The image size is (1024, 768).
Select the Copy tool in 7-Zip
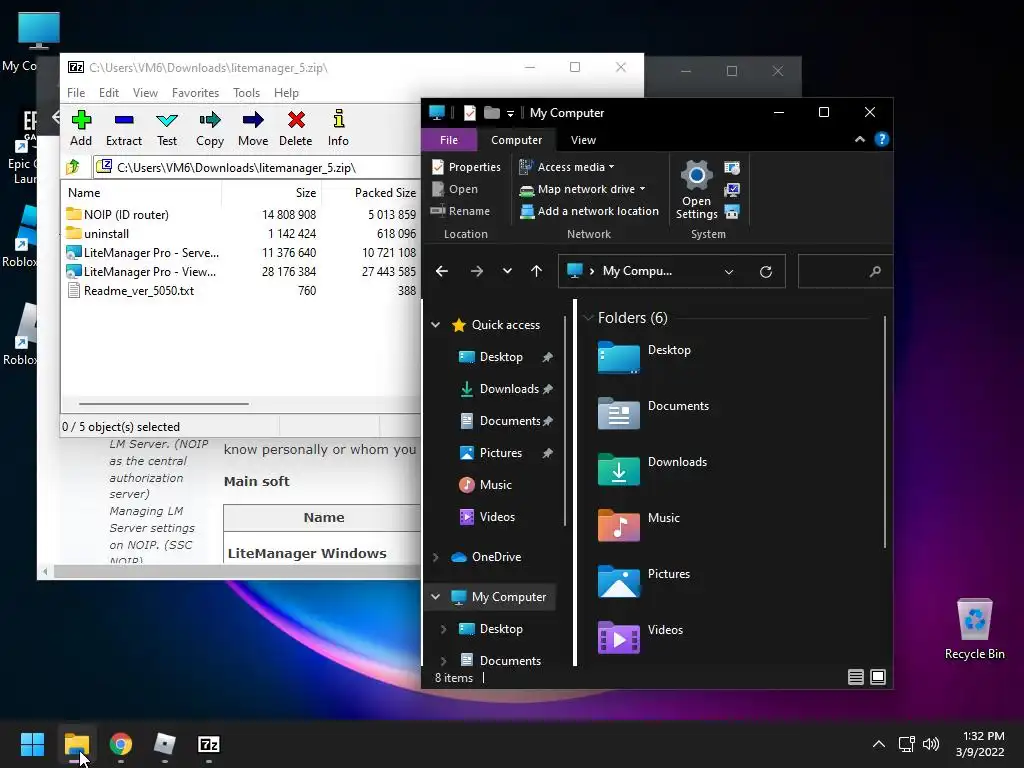[x=210, y=129]
